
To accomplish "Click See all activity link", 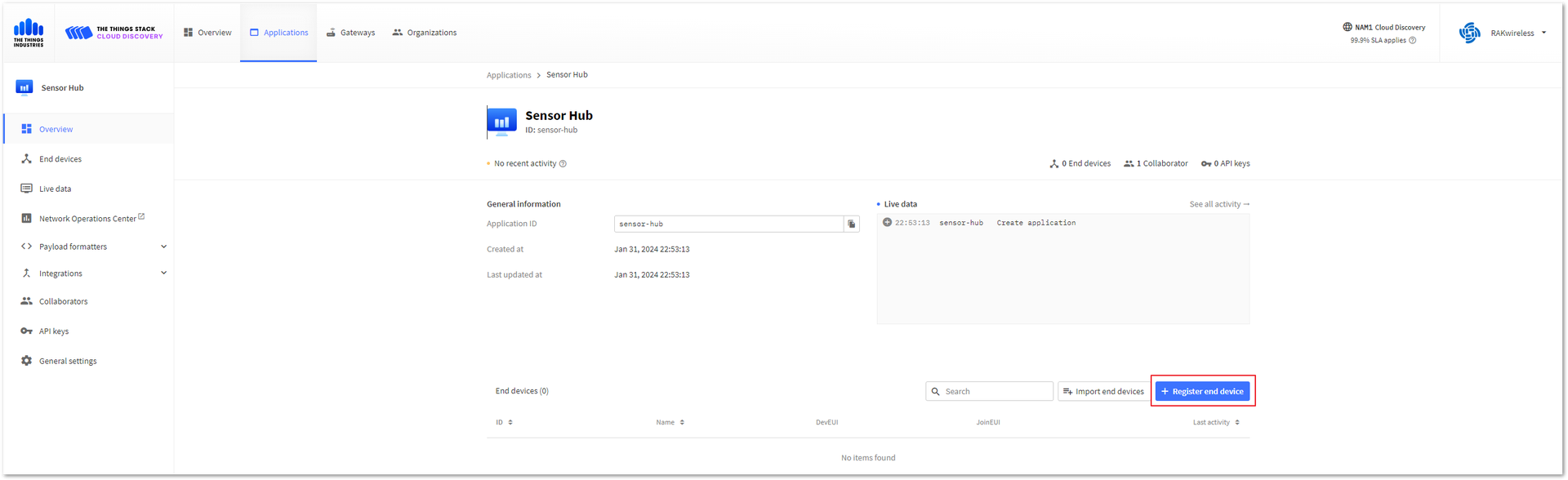I will tap(1219, 204).
